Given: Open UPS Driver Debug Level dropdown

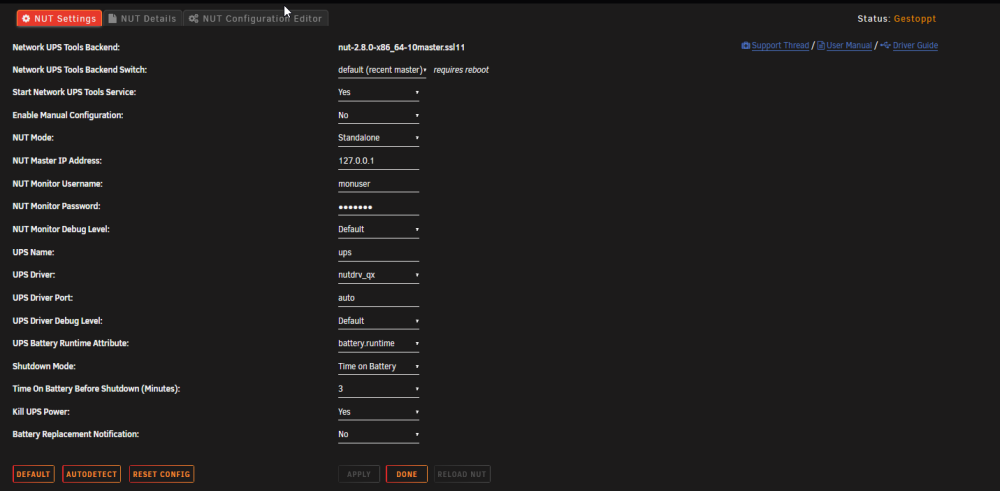Looking at the screenshot, I should click(378, 321).
